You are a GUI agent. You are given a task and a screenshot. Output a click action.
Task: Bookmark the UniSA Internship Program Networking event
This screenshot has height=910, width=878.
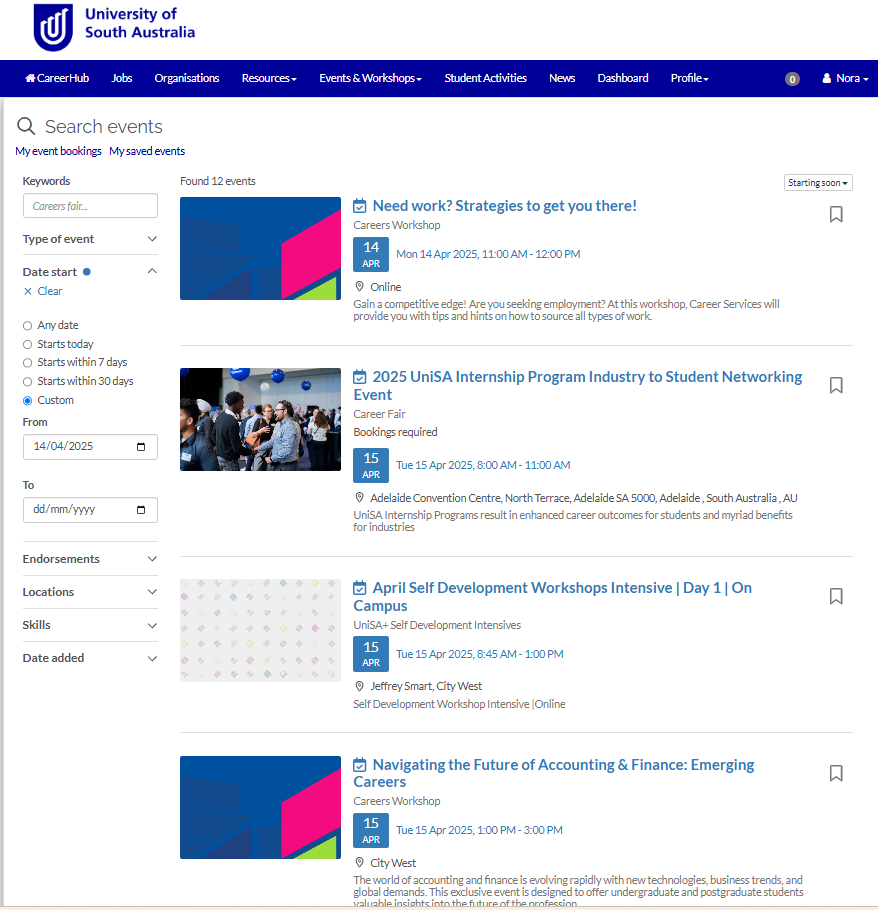[836, 385]
